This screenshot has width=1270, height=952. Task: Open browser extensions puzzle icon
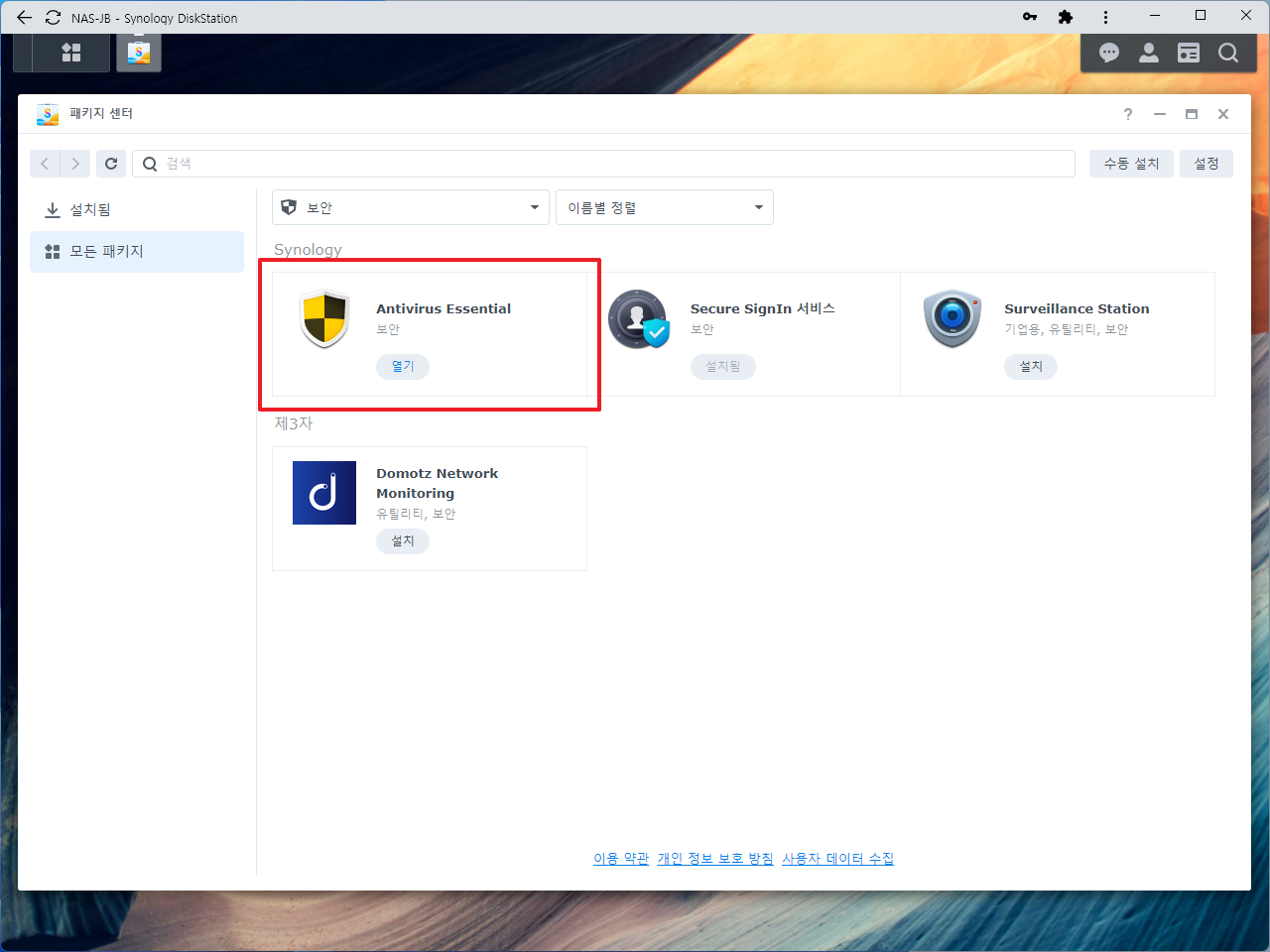(x=1066, y=17)
